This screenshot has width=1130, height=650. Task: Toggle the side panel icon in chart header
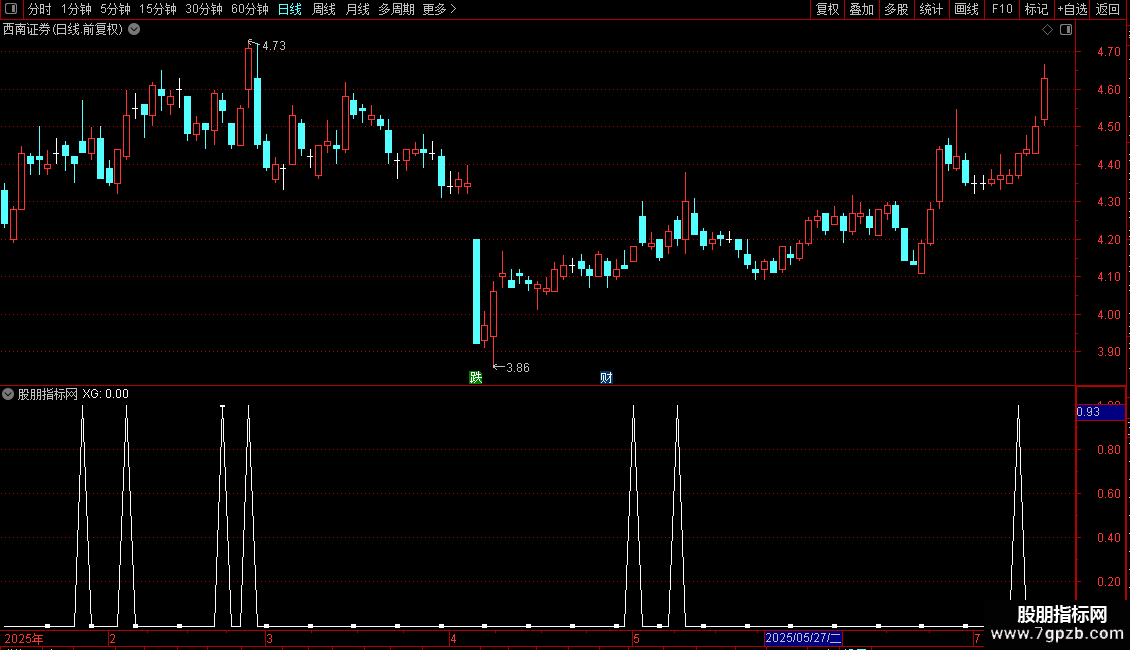(x=1066, y=30)
